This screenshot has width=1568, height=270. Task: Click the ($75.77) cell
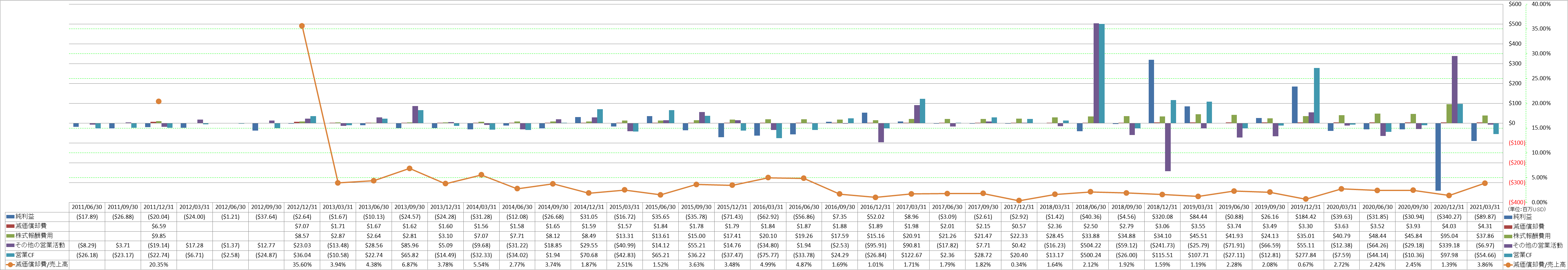coord(767,256)
